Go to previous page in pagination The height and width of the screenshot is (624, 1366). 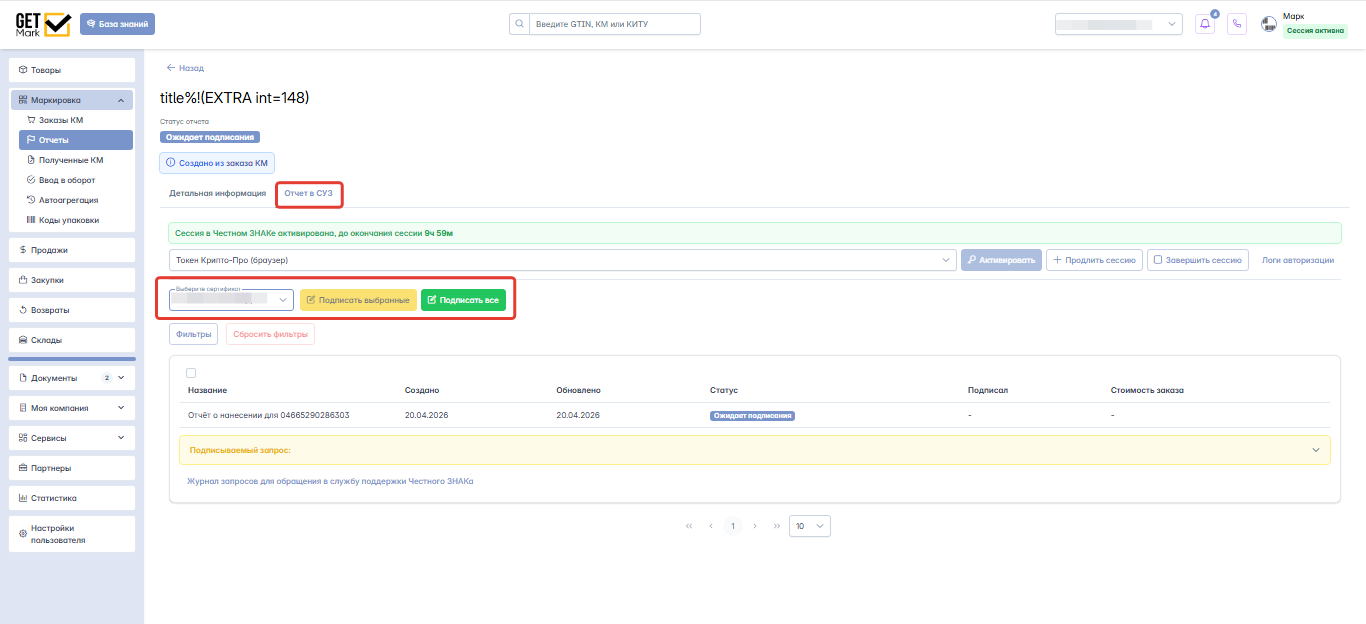click(x=711, y=526)
